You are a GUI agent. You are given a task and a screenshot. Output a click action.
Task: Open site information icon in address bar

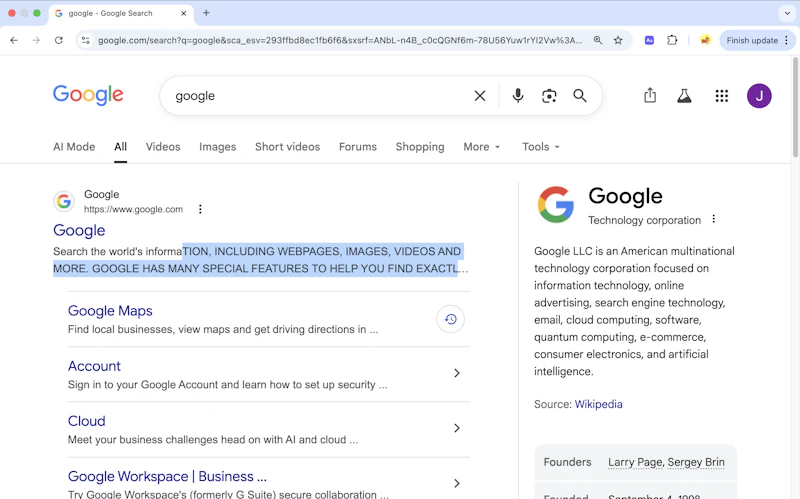[x=86, y=40]
